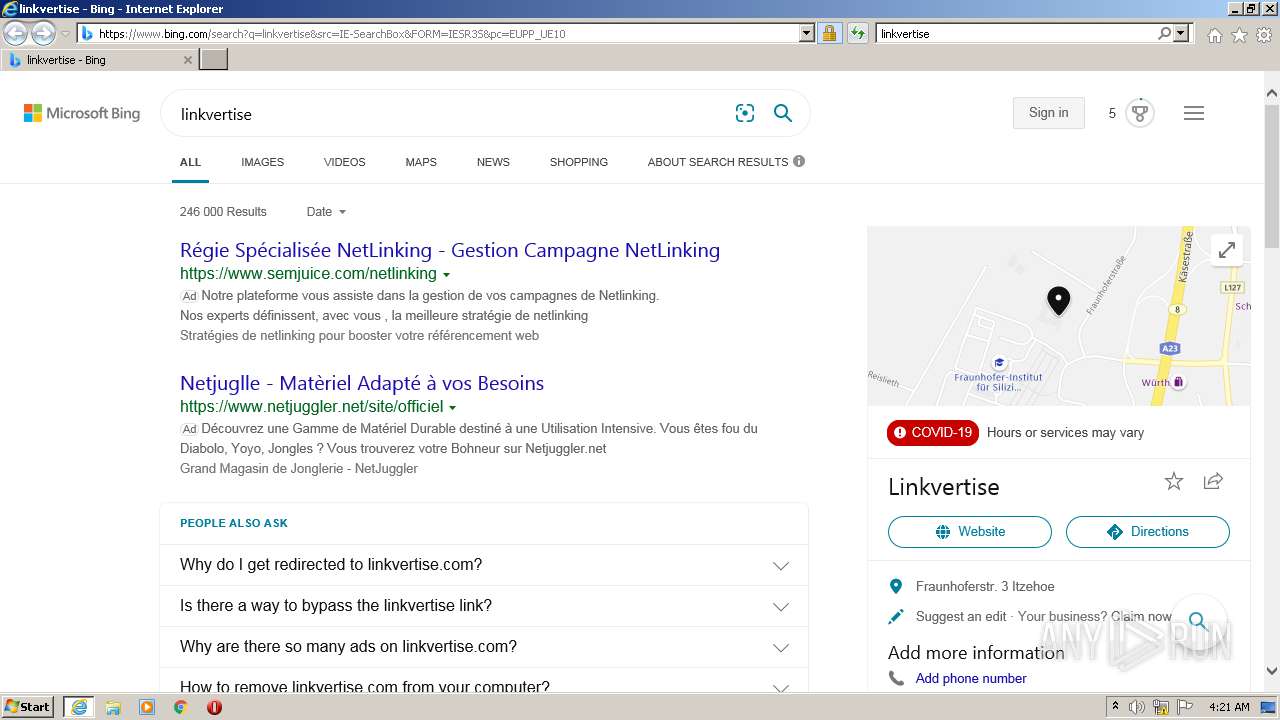Screen dimensions: 1280x720
Task: Click the scrollbar down arrow
Action: pos(1272,671)
